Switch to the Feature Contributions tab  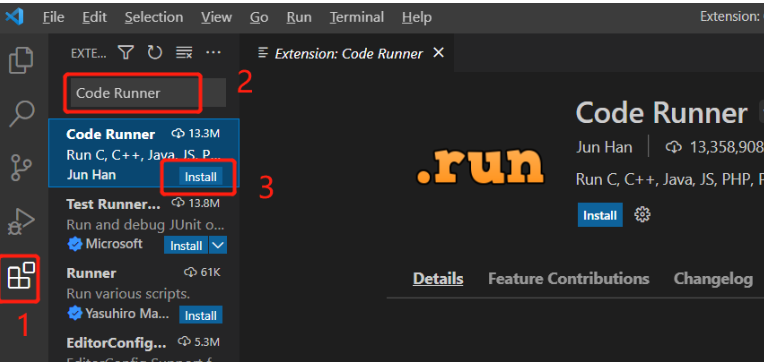tap(569, 279)
